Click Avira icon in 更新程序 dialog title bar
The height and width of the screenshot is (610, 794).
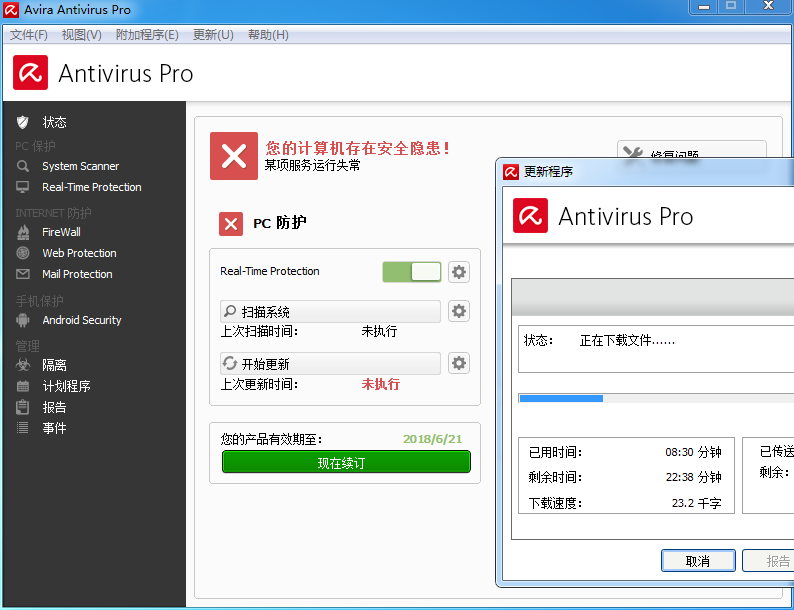click(x=510, y=172)
